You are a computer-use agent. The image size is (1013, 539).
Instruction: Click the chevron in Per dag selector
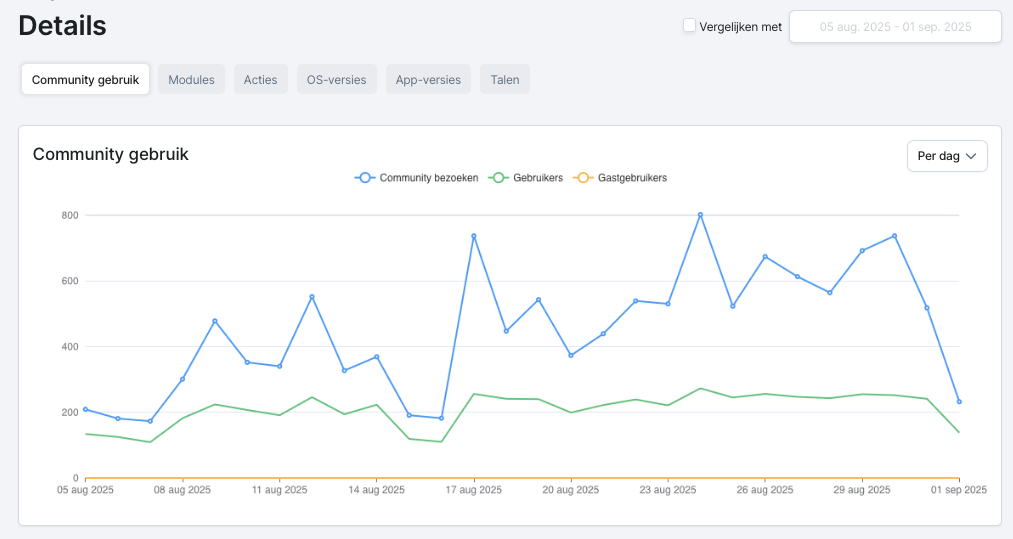pyautogui.click(x=971, y=156)
